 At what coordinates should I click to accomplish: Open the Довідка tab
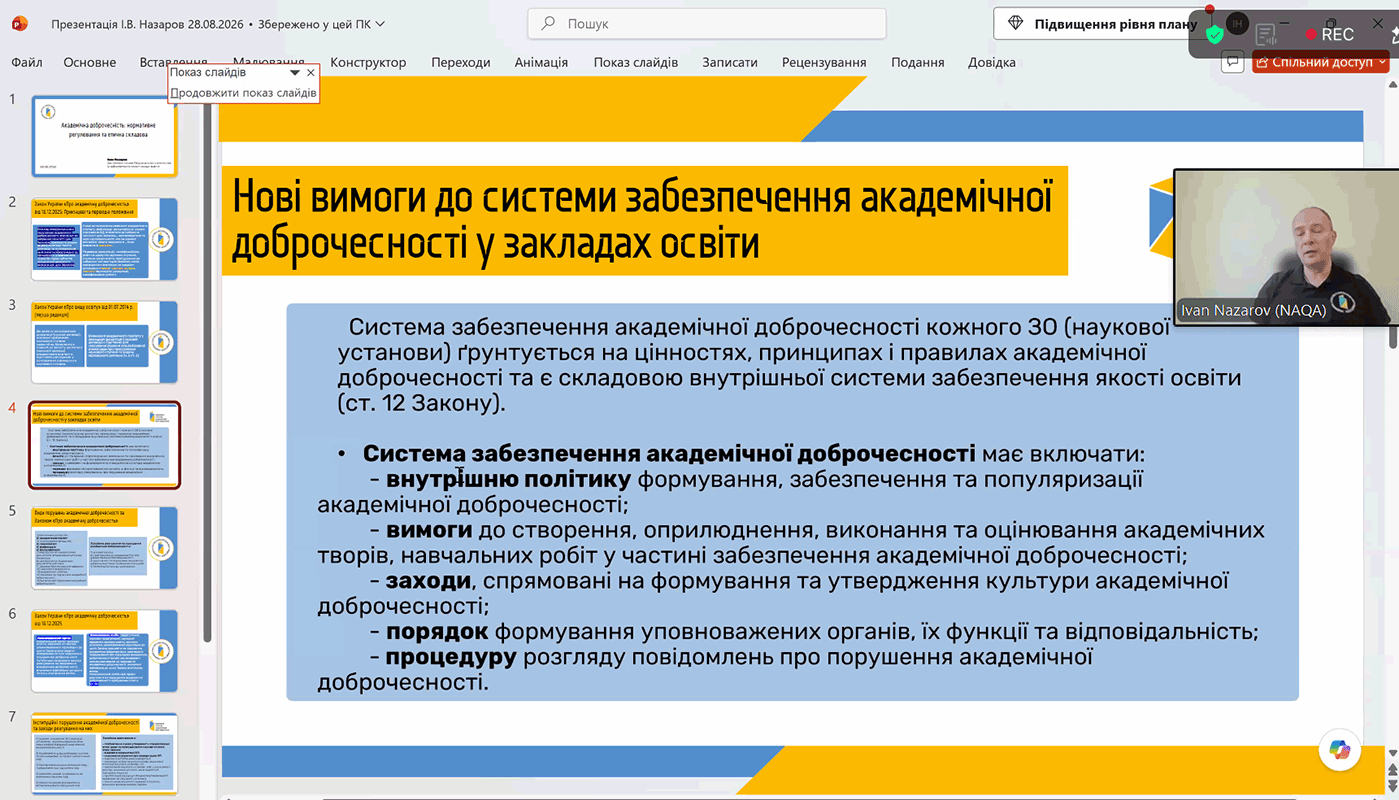tap(992, 62)
